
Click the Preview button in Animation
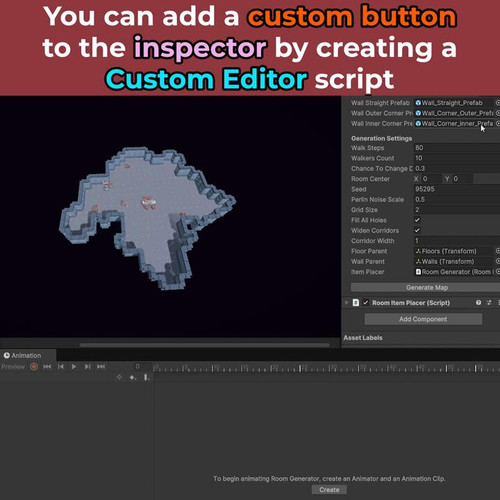click(x=13, y=367)
